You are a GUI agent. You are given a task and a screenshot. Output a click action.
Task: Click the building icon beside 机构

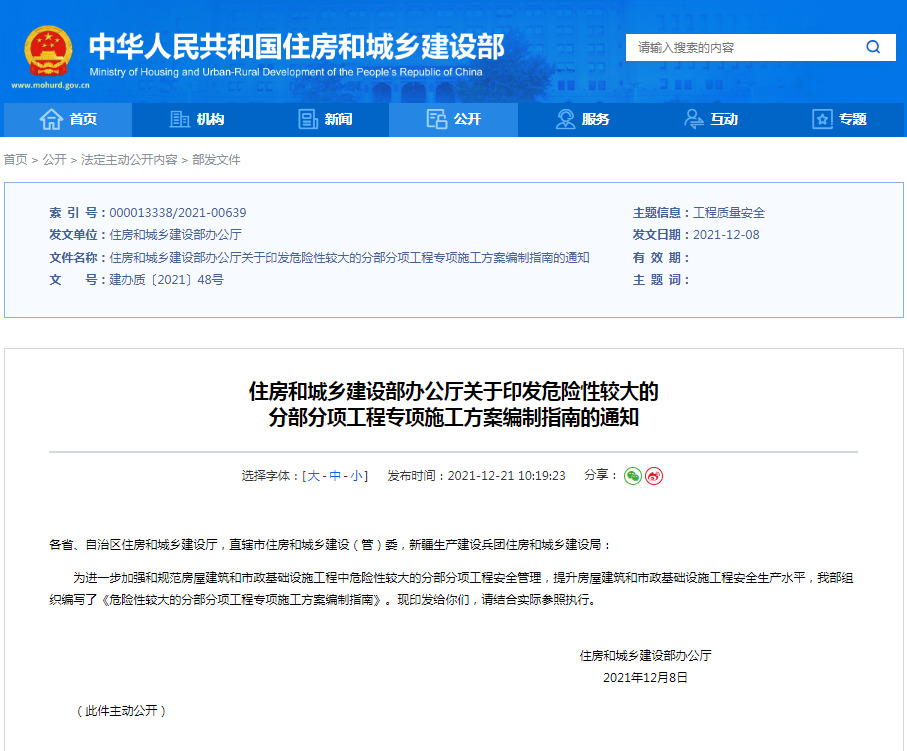179,119
